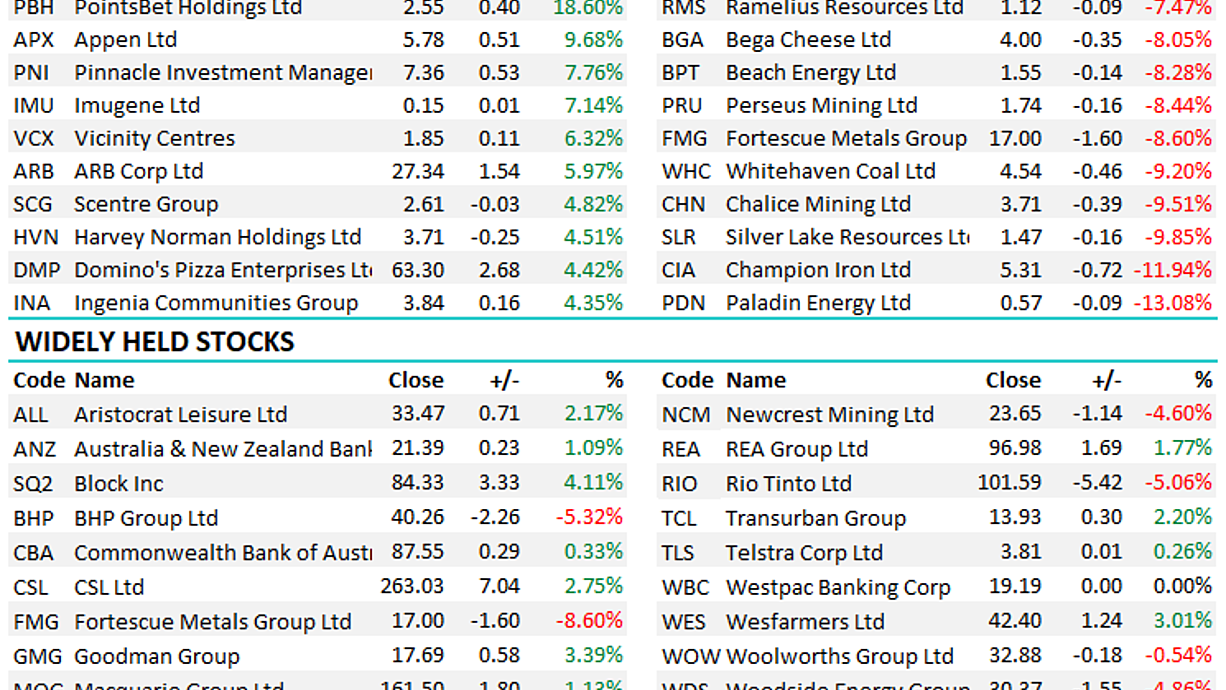Click the Newcrest Mining Ltd name
Screen dimensions: 1226x690
830,415
